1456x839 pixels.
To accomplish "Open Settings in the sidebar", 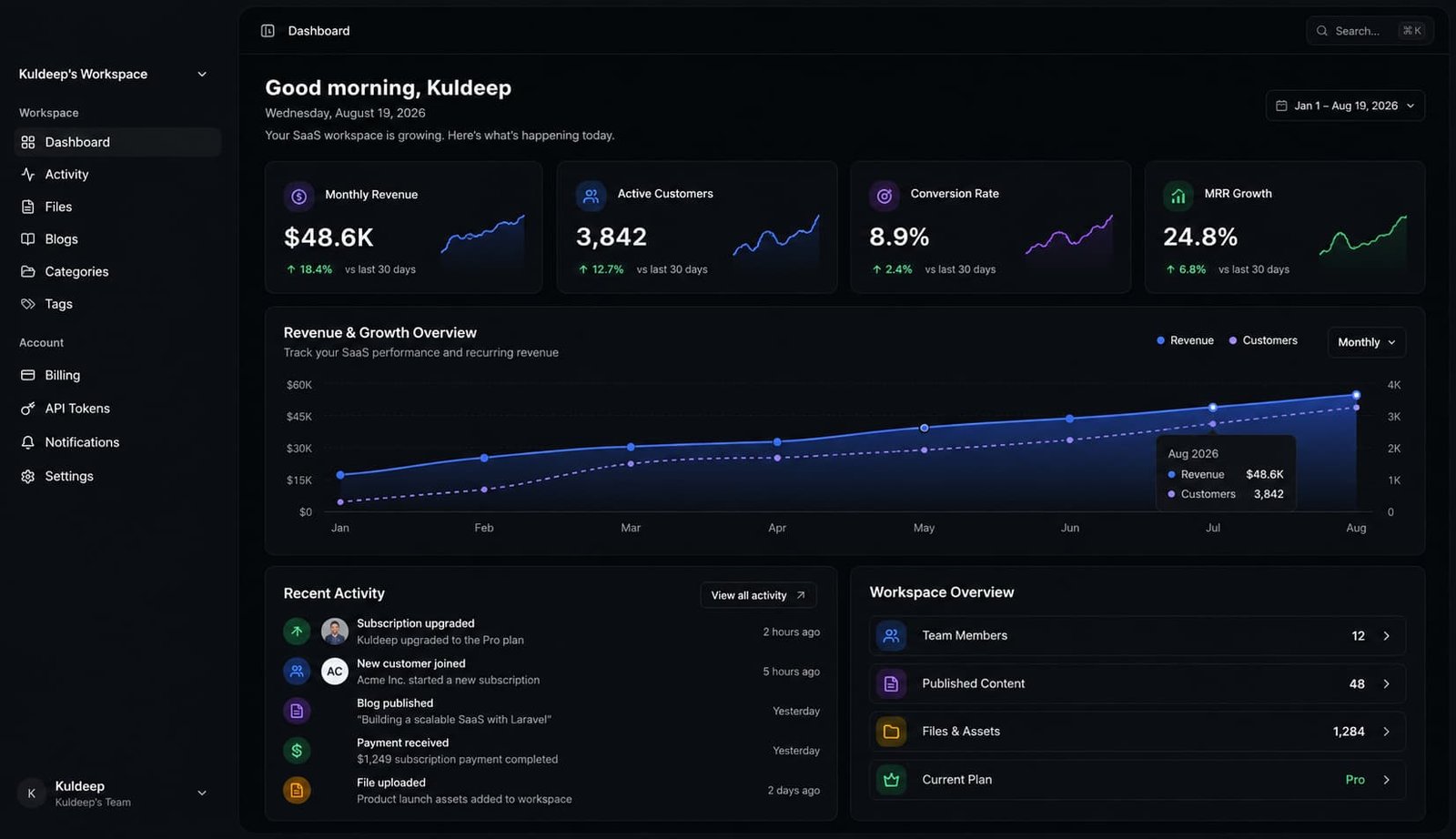I will coord(118,476).
